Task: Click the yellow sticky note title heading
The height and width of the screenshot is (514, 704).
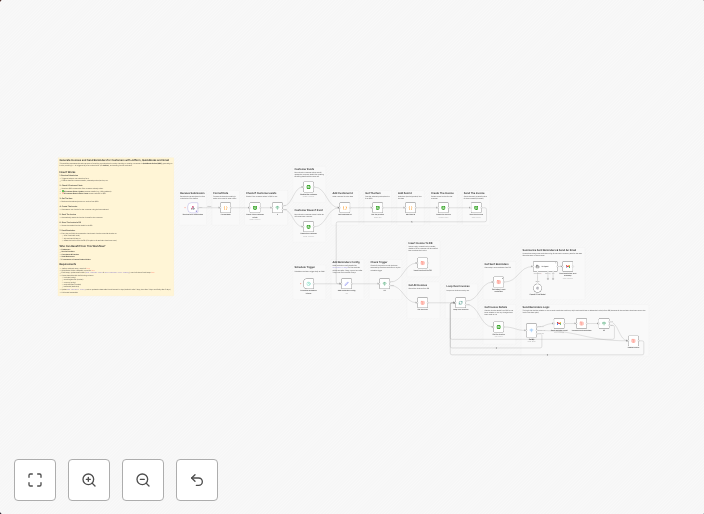Action: [114, 160]
